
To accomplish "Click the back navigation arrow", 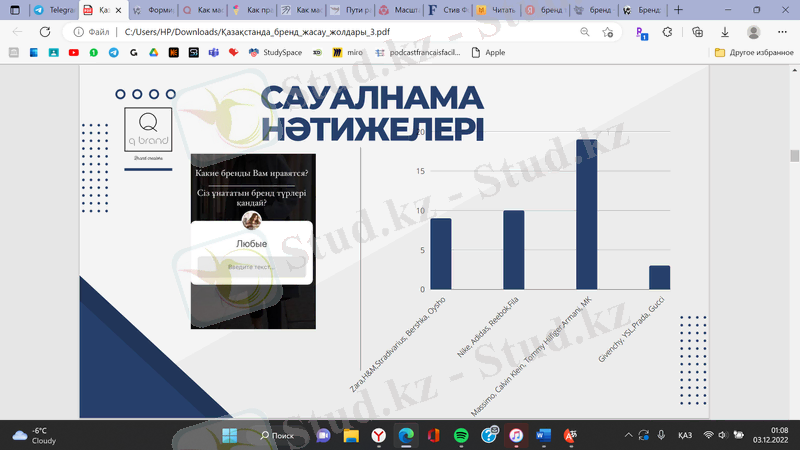I will (17, 32).
